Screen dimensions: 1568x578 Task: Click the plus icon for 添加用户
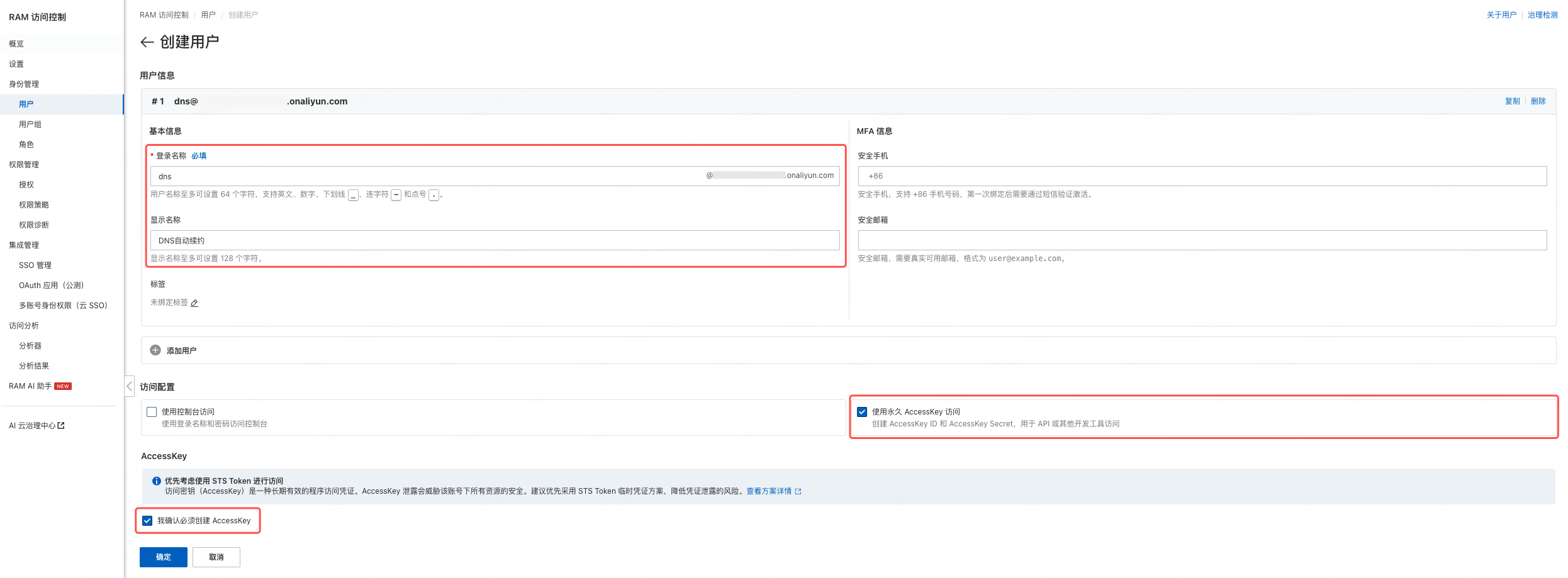(155, 350)
